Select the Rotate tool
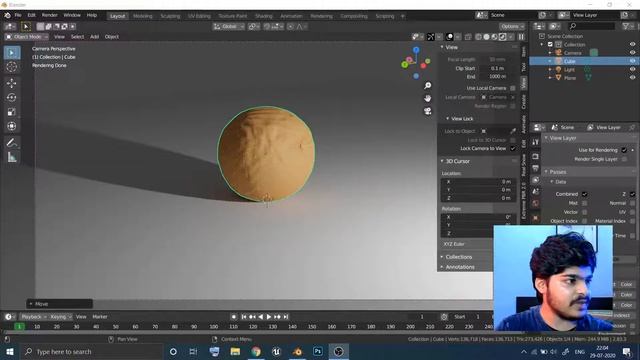Image resolution: width=640 pixels, height=360 pixels. tap(12, 98)
